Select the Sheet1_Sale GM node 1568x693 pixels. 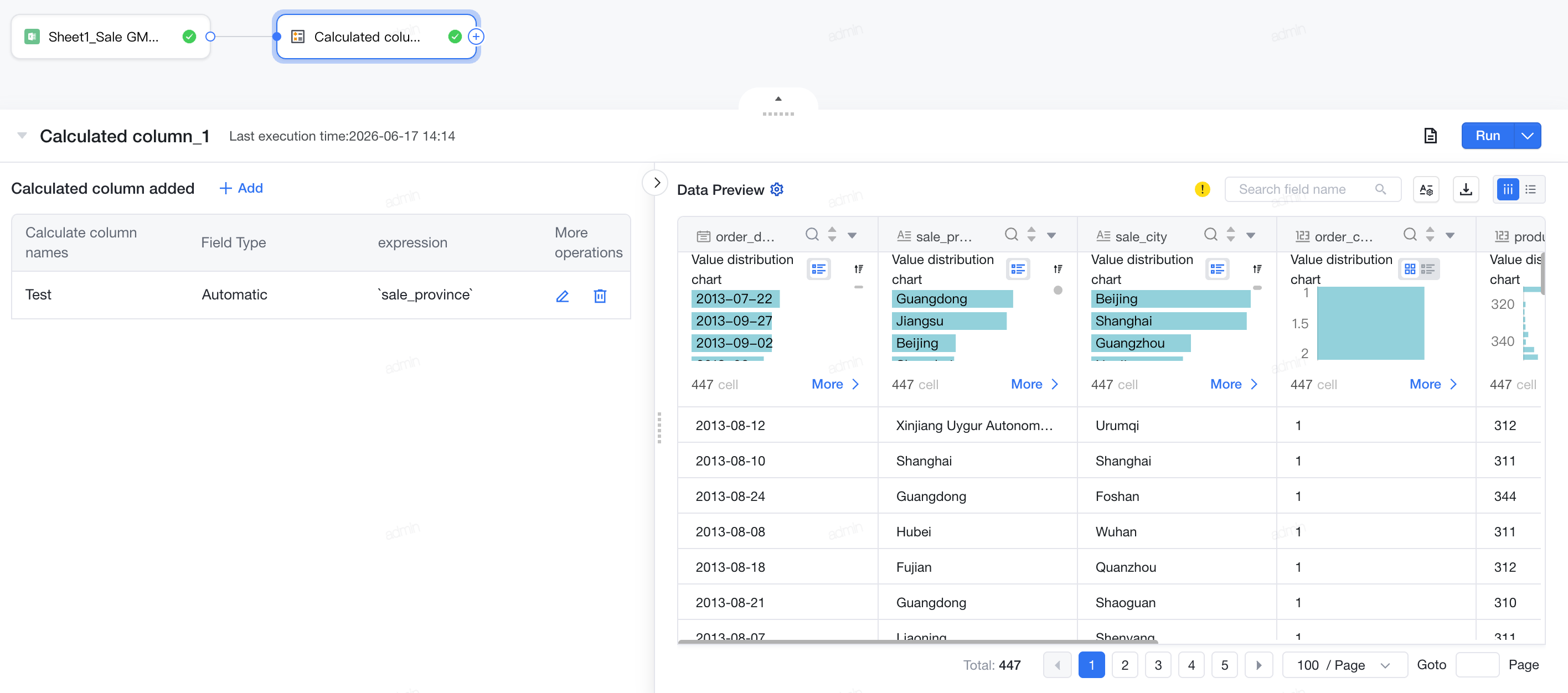pos(111,37)
